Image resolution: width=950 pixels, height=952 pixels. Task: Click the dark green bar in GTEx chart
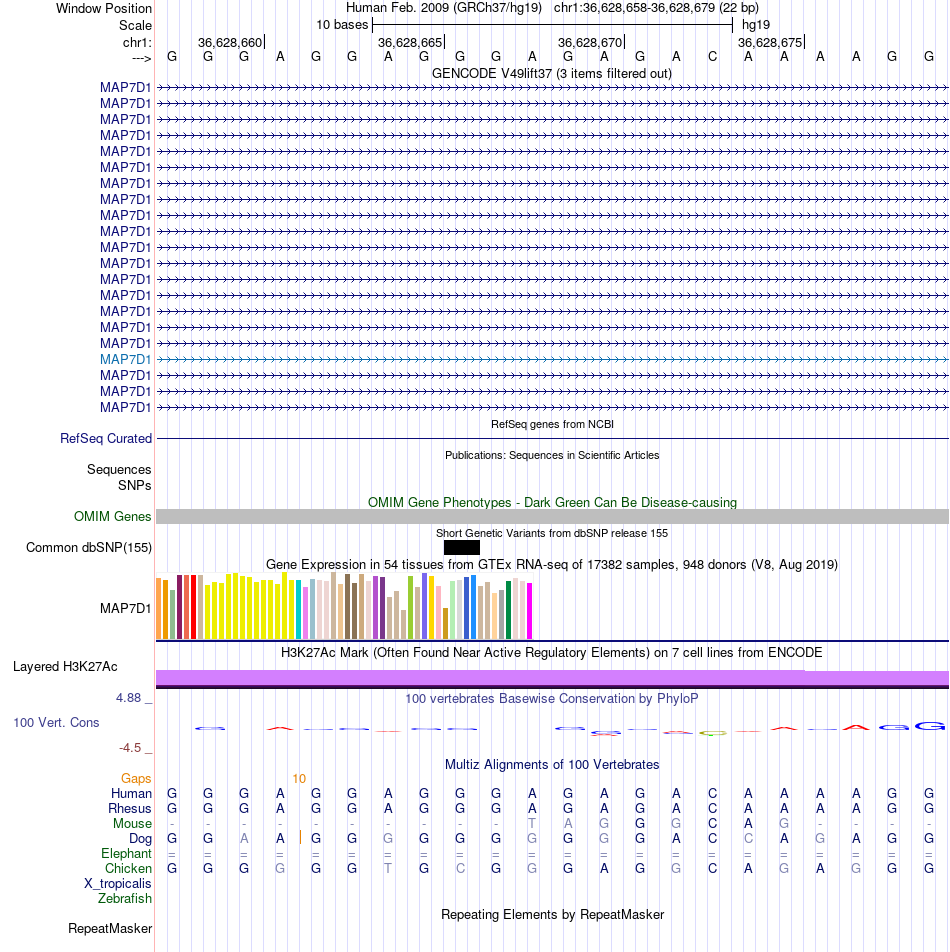[509, 610]
